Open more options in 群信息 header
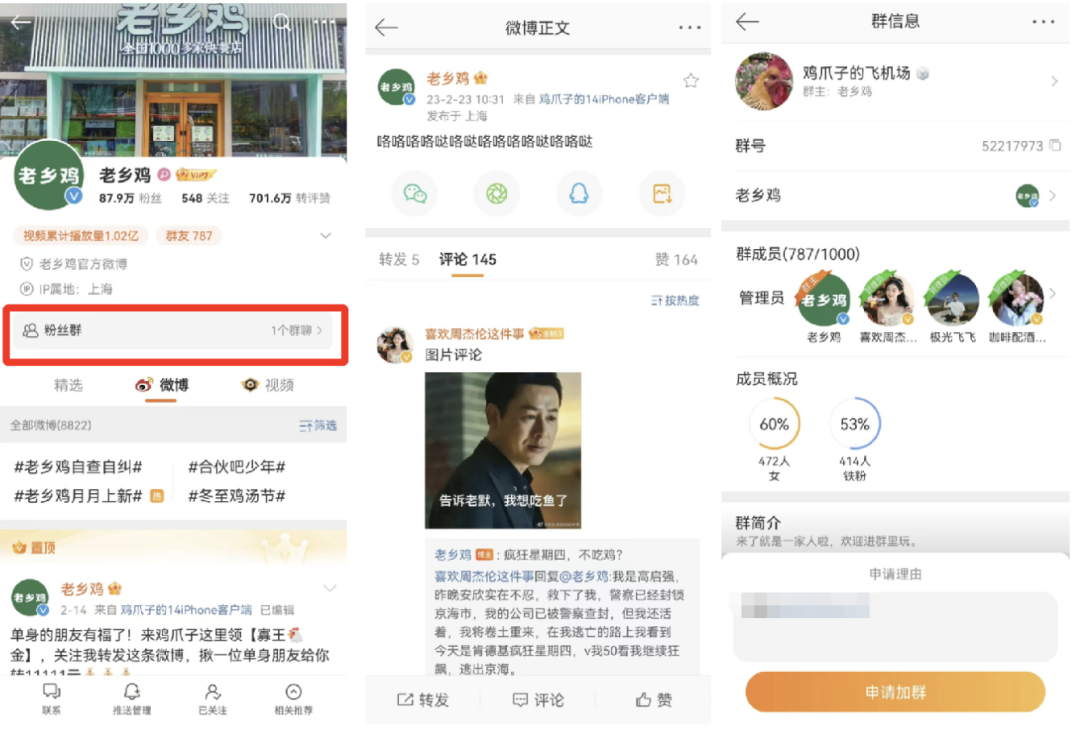The height and width of the screenshot is (730, 1080). click(1043, 22)
